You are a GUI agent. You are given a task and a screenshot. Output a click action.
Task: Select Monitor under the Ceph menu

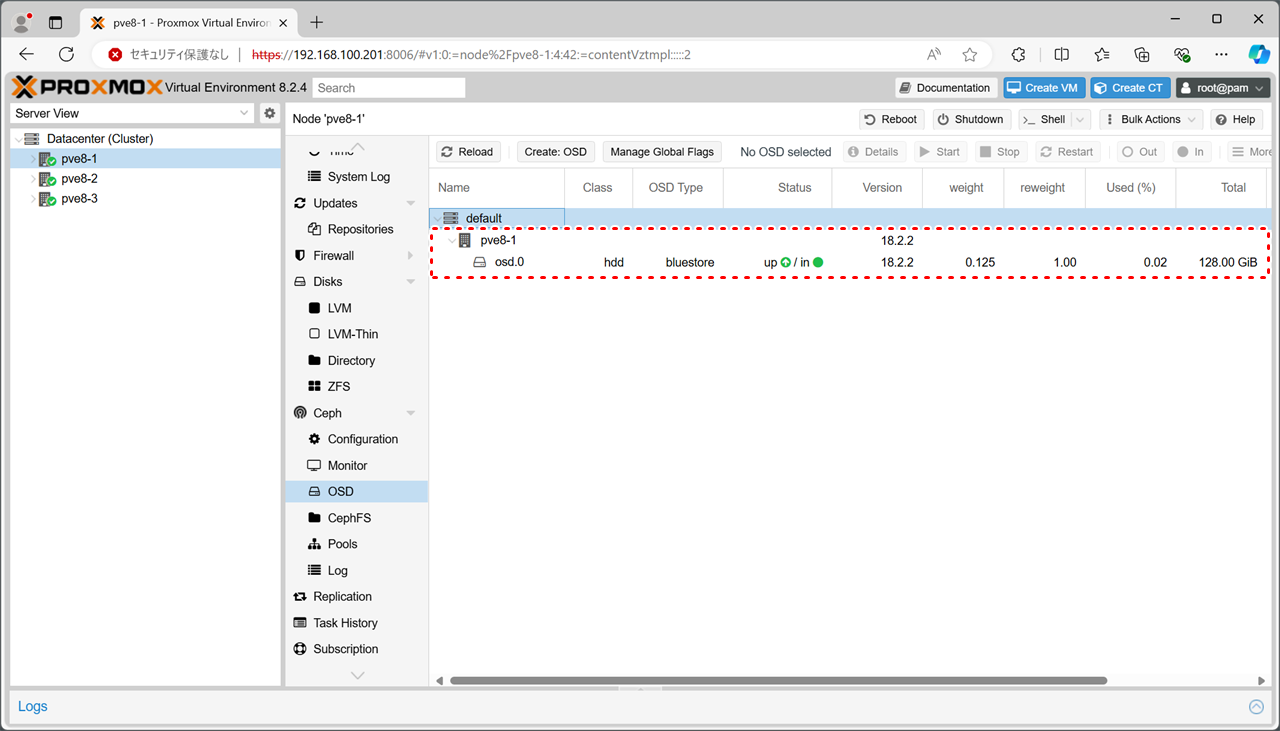coord(347,465)
